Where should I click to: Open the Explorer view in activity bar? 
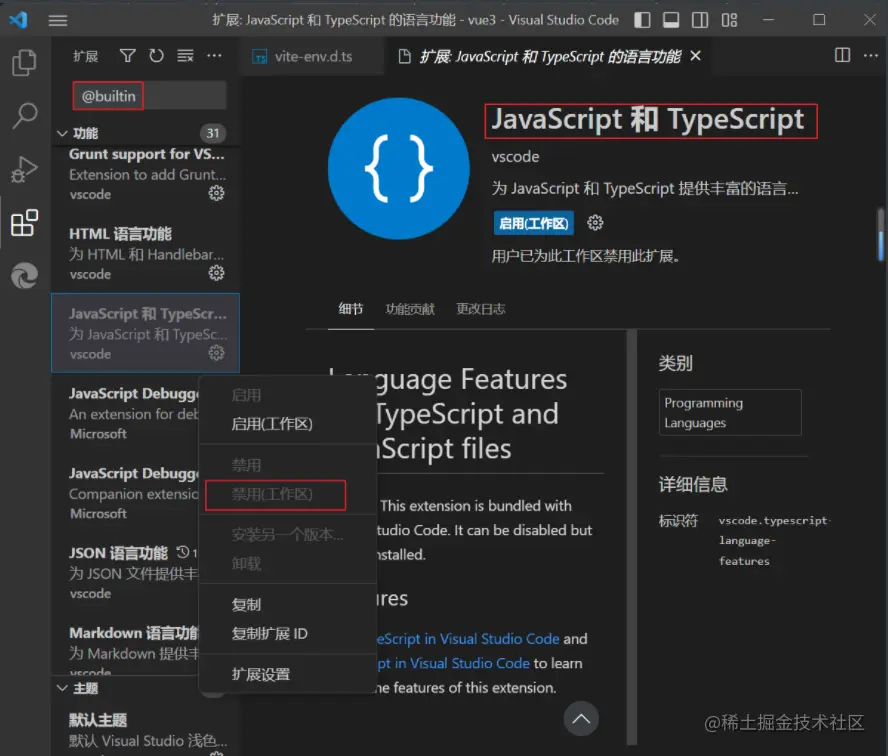(24, 62)
